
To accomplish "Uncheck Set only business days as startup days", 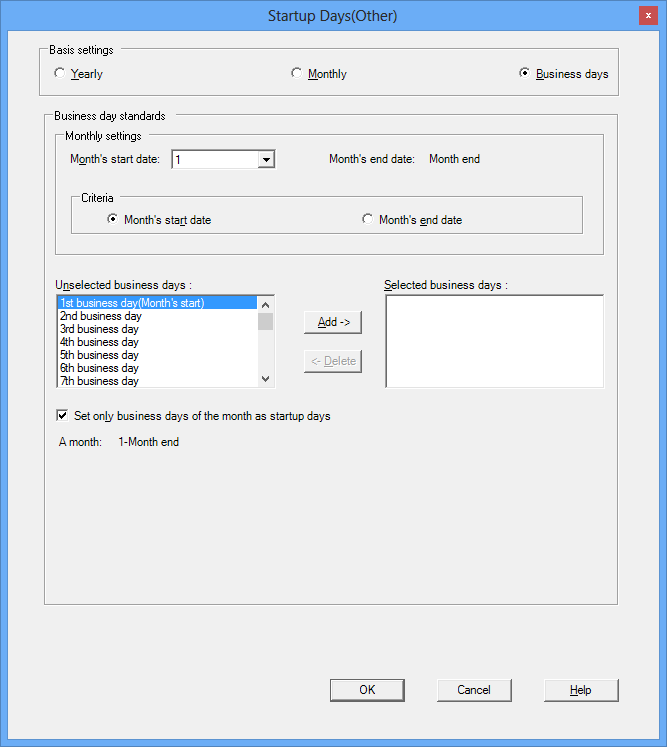I will (x=64, y=416).
